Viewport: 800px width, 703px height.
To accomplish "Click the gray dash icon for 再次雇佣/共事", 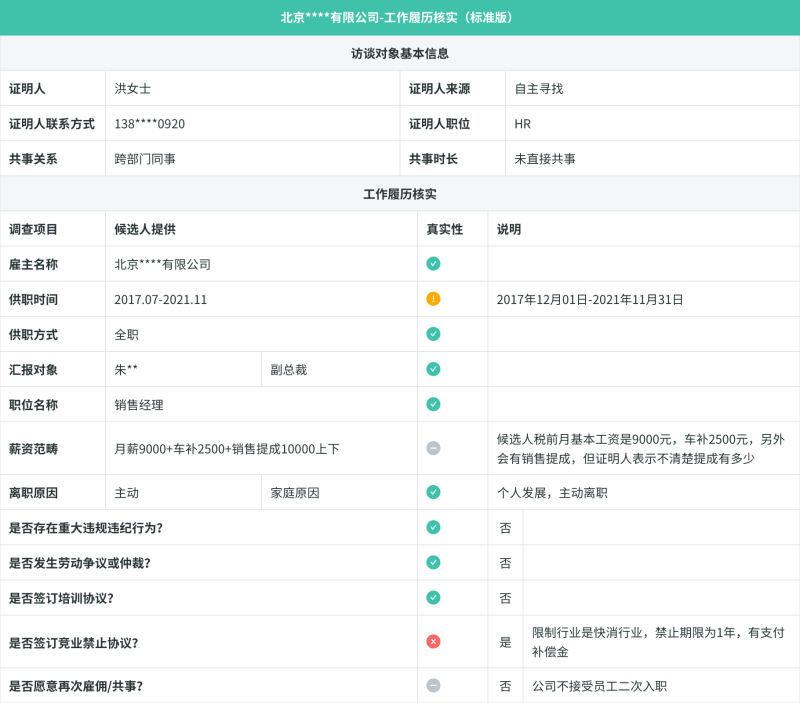I will 433,686.
